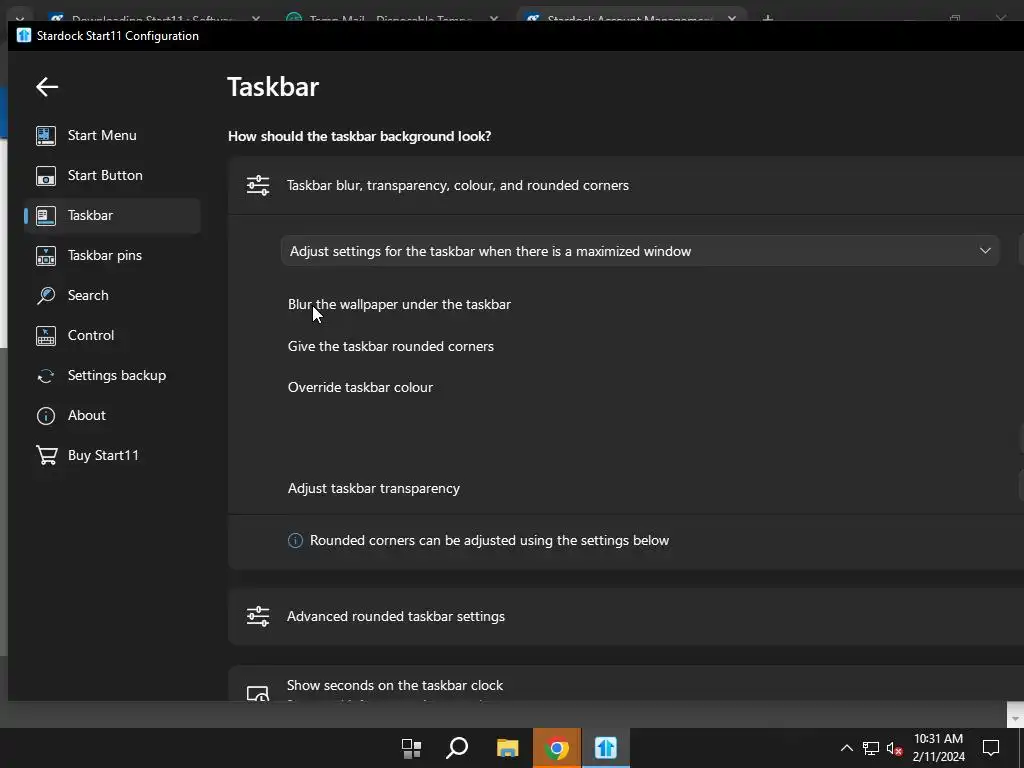Open the taskbar clock showing 10:31 AM
This screenshot has height=768, width=1024.
pos(938,748)
